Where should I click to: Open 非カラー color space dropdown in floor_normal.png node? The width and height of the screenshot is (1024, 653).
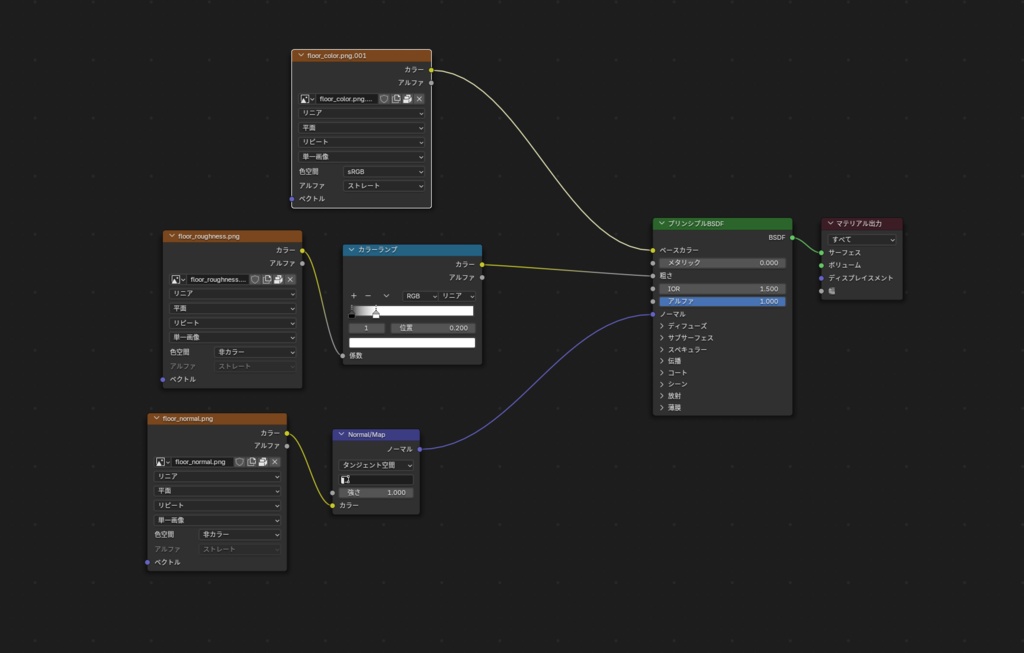point(240,535)
